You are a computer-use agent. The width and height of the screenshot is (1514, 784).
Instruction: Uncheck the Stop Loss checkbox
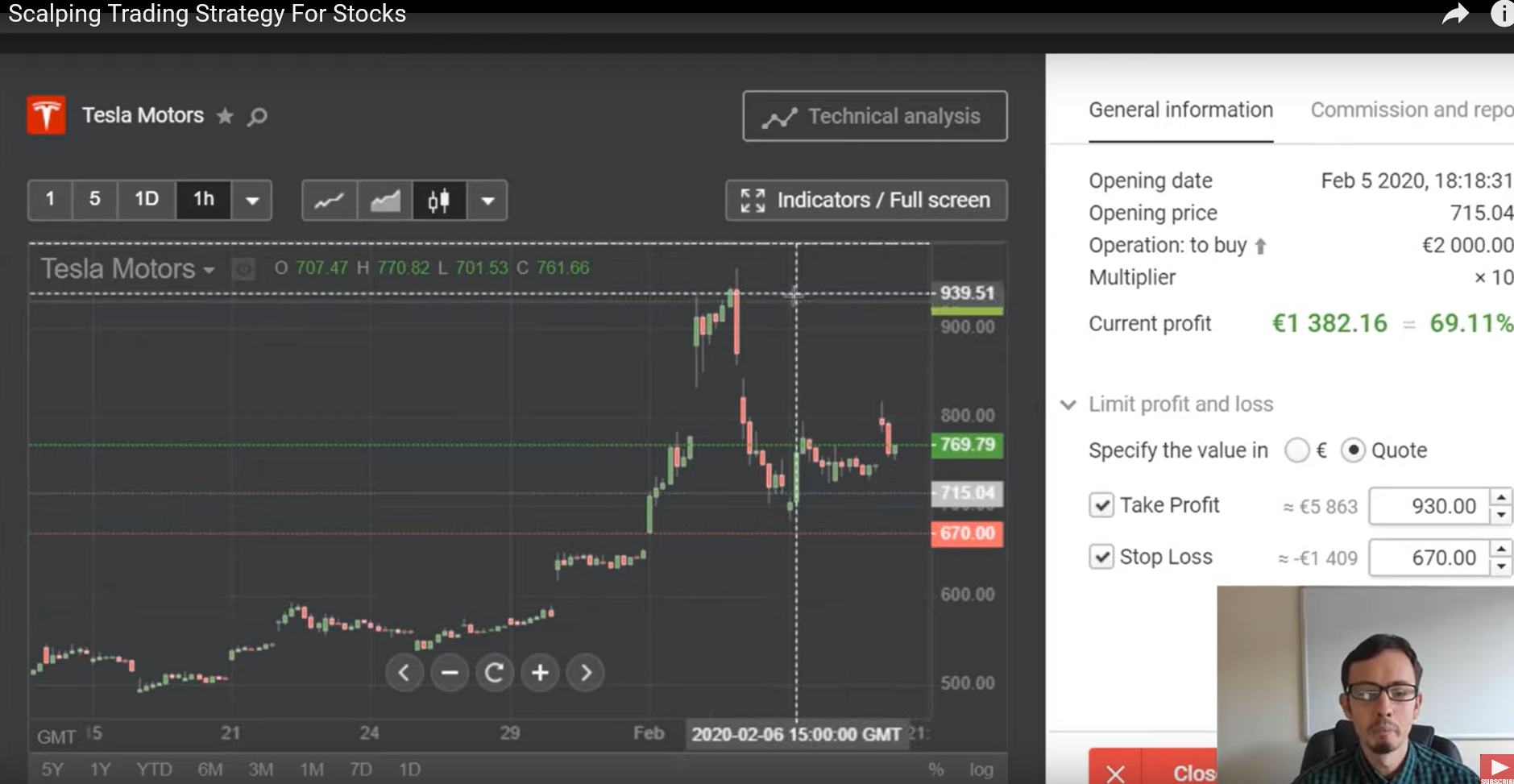1101,557
